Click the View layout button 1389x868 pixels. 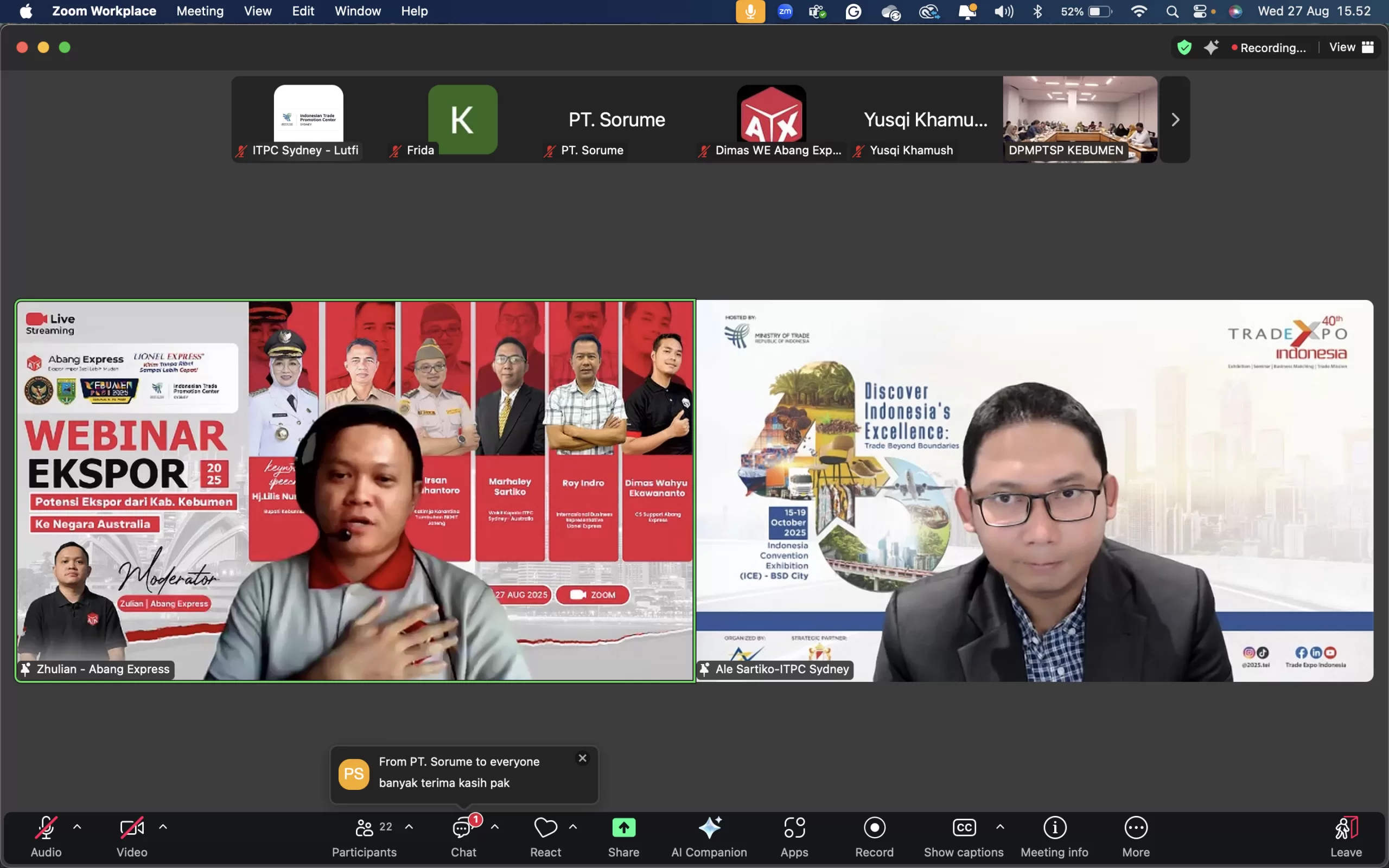pos(1350,47)
